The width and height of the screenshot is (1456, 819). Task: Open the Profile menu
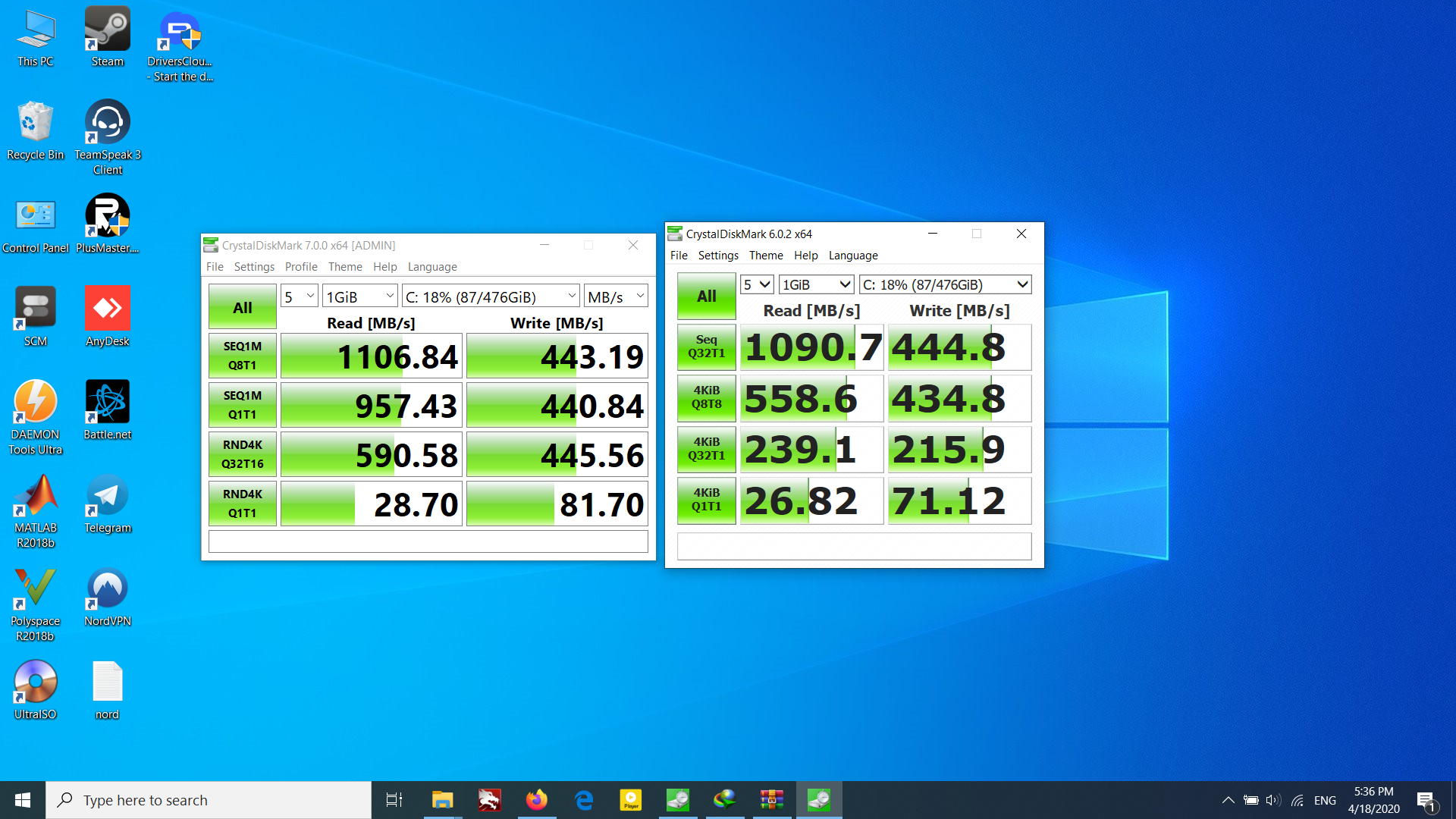pos(301,267)
